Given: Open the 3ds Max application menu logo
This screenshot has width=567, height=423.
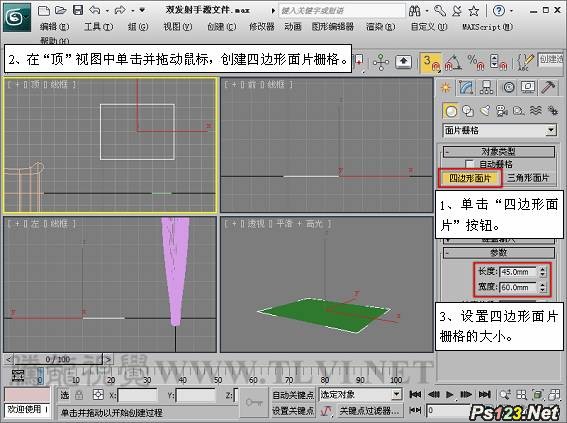Looking at the screenshot, I should [x=17, y=16].
